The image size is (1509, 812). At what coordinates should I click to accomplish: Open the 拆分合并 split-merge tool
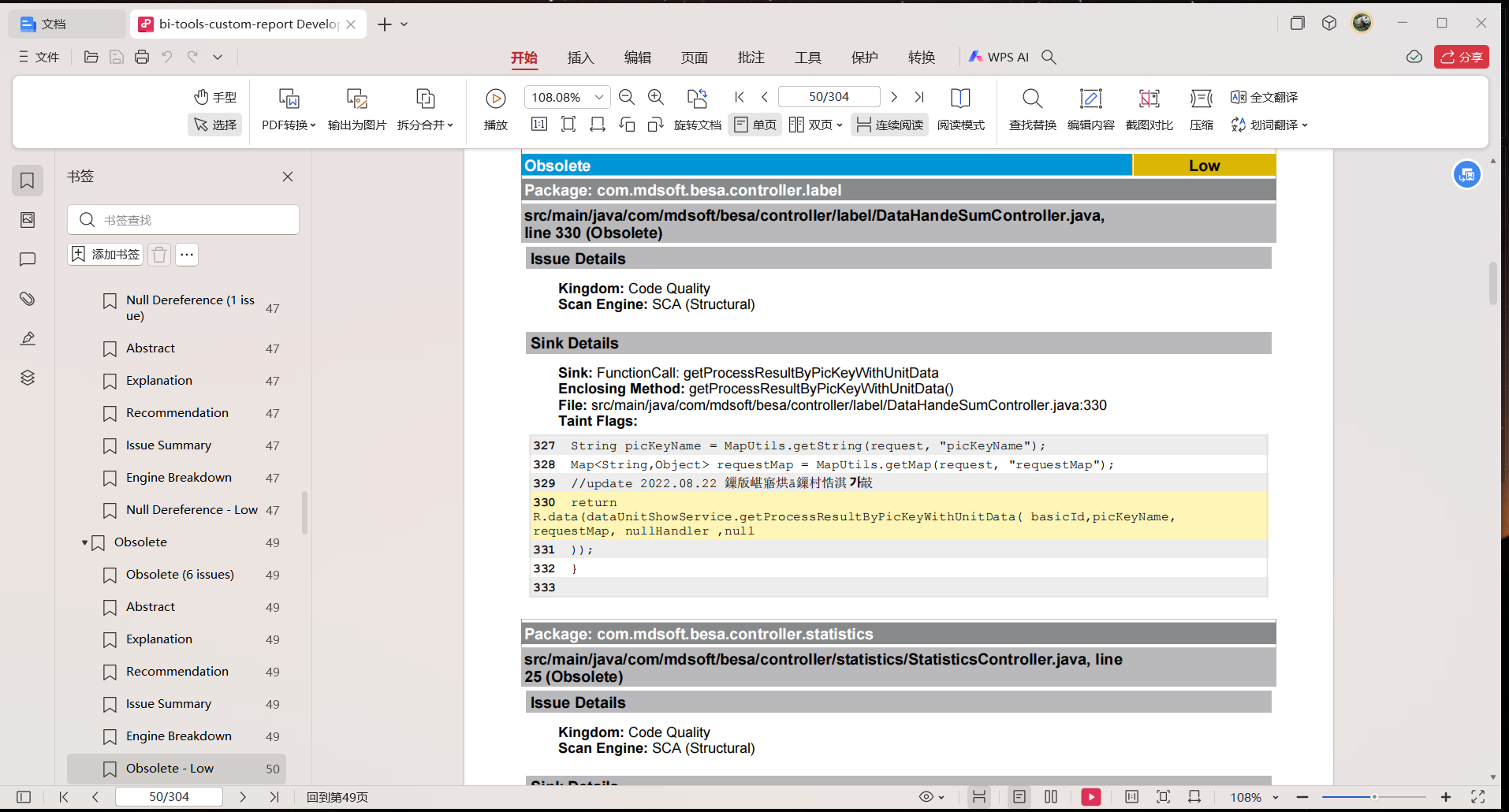425,109
